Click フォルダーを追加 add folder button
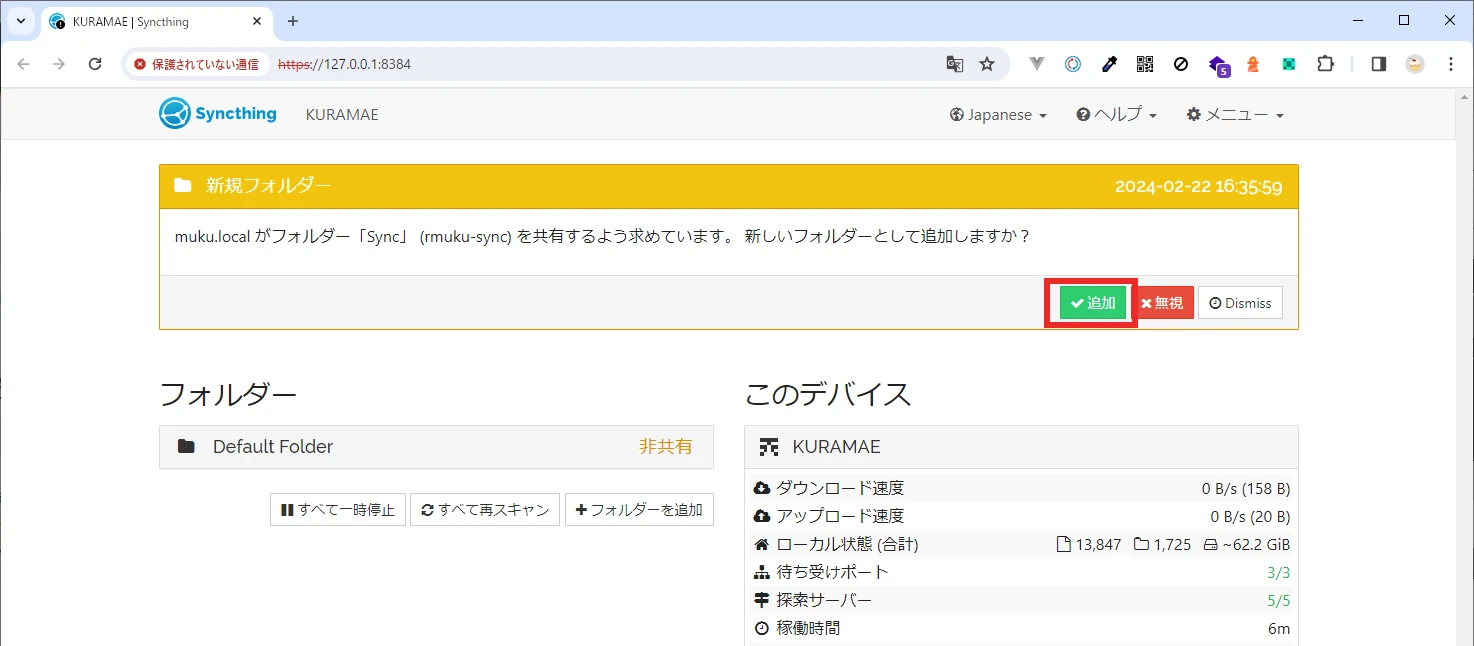 point(639,510)
